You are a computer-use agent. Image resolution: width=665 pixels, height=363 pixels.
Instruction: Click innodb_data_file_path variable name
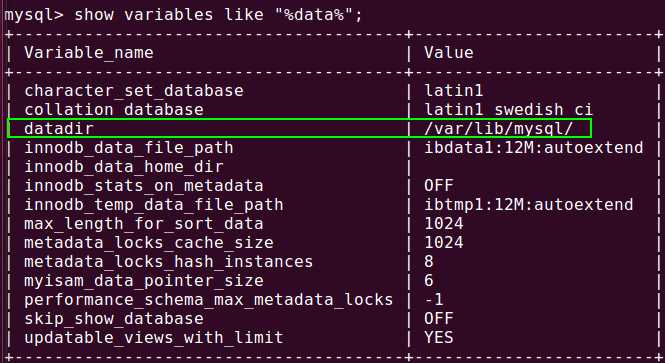click(x=129, y=148)
